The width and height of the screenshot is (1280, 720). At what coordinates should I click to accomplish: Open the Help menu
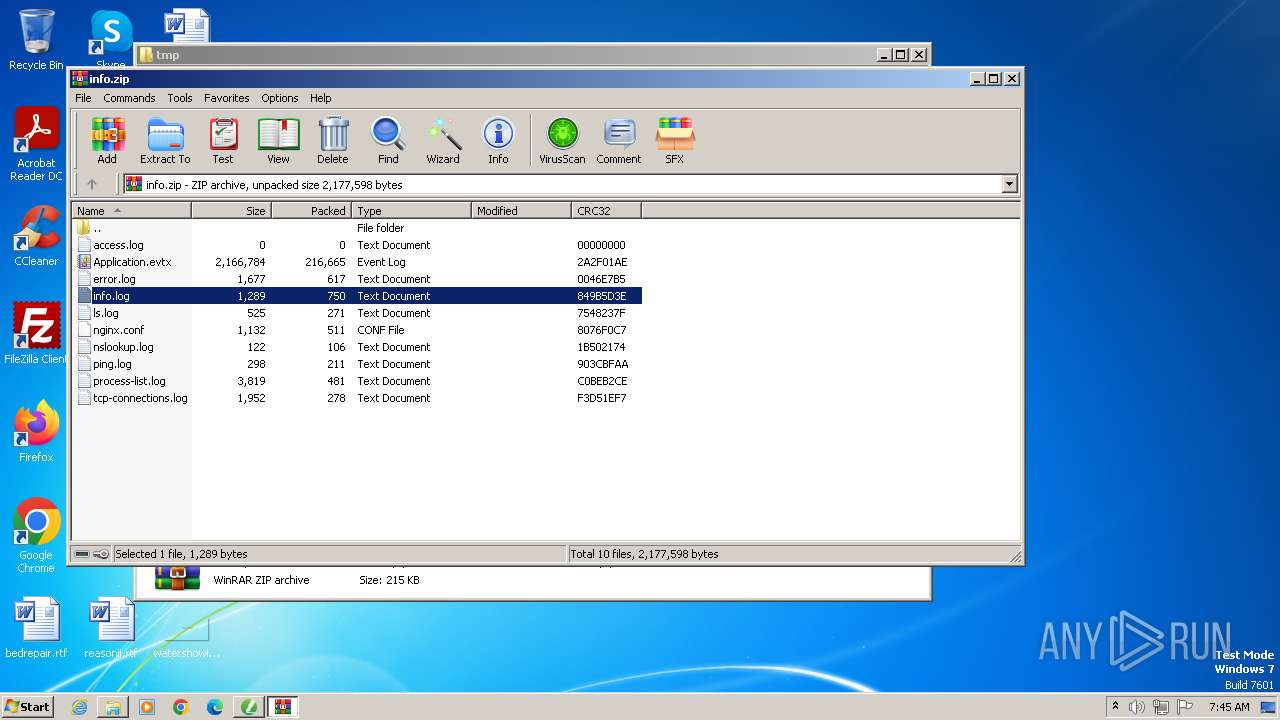tap(320, 98)
